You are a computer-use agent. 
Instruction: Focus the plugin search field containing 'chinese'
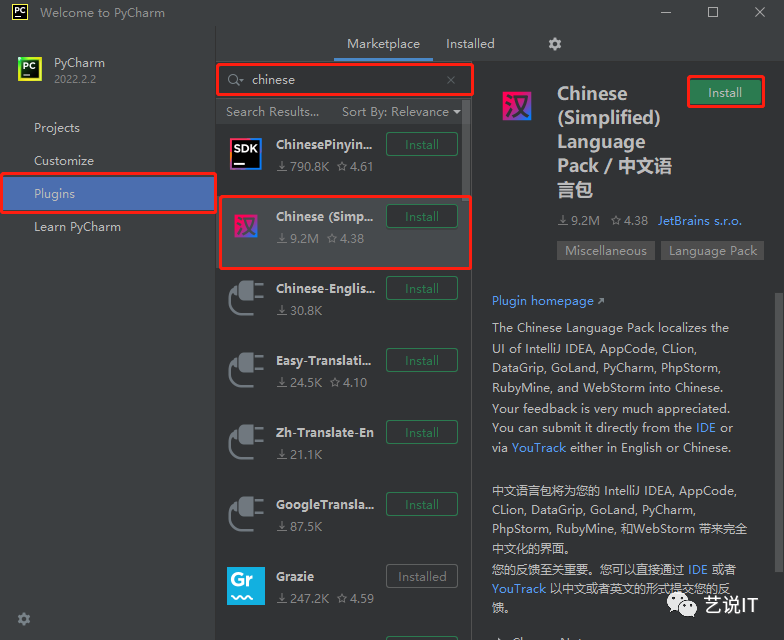click(344, 80)
